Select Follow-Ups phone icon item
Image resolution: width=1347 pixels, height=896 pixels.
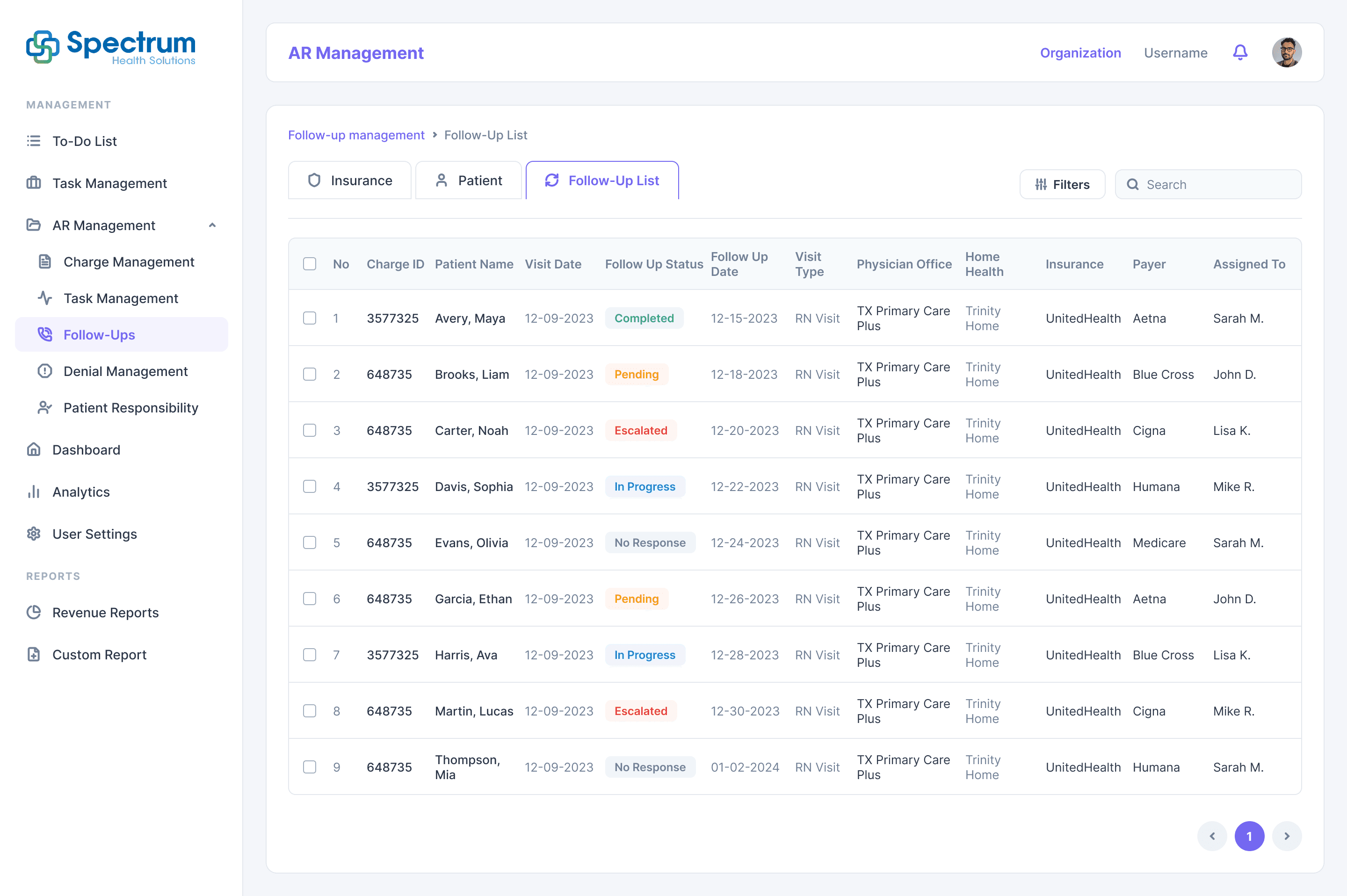tap(121, 335)
